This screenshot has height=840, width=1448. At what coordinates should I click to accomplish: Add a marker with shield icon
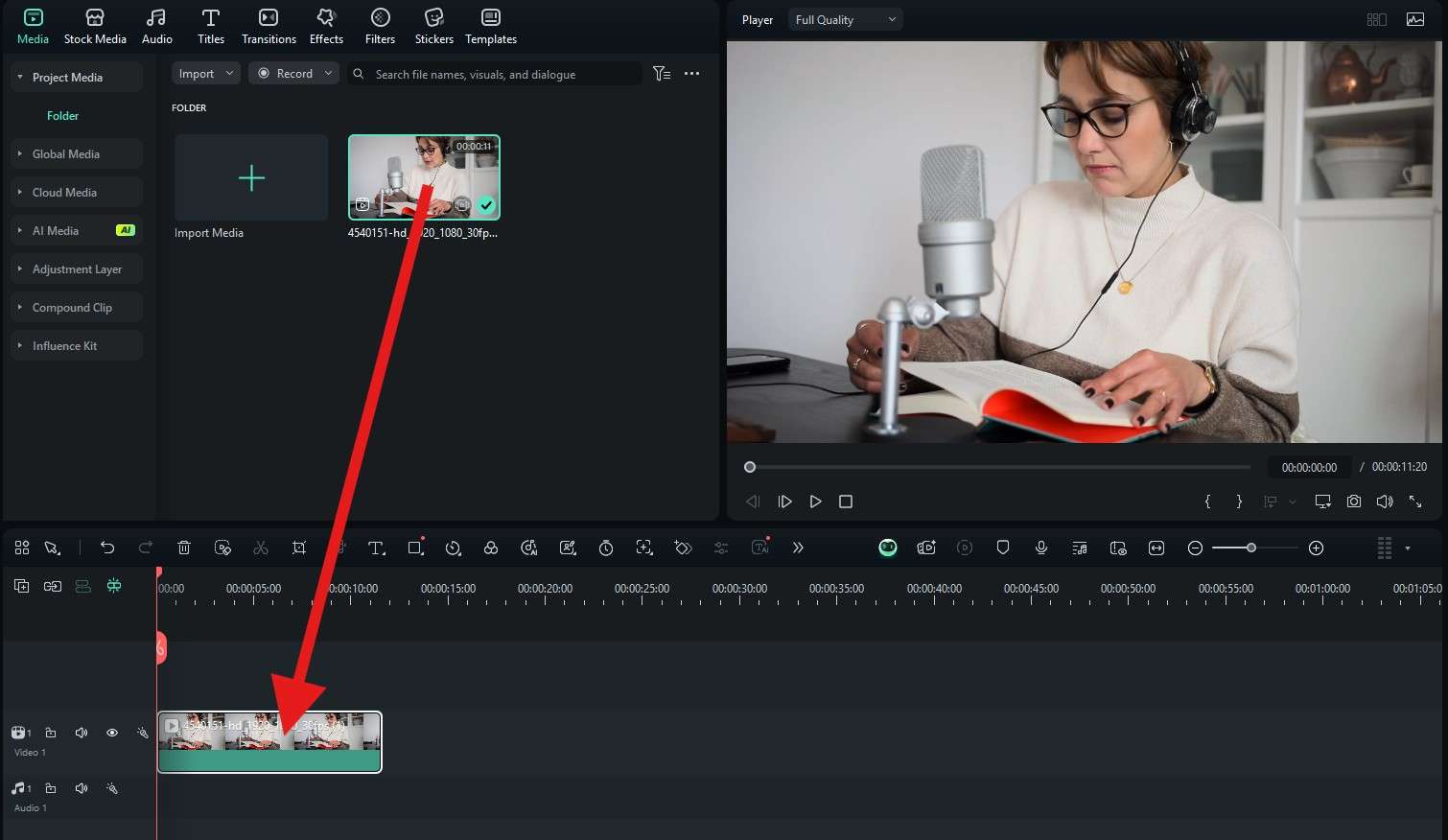point(1003,548)
